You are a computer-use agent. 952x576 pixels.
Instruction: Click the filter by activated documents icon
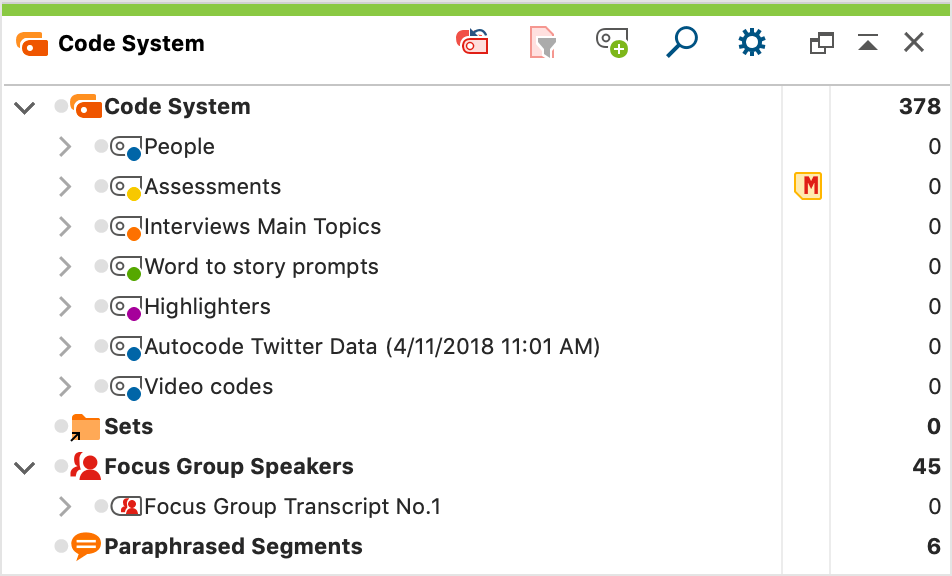(x=543, y=42)
